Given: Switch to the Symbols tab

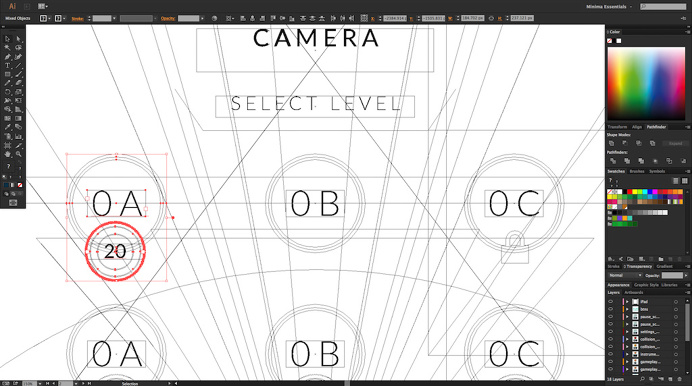Looking at the screenshot, I should (657, 172).
